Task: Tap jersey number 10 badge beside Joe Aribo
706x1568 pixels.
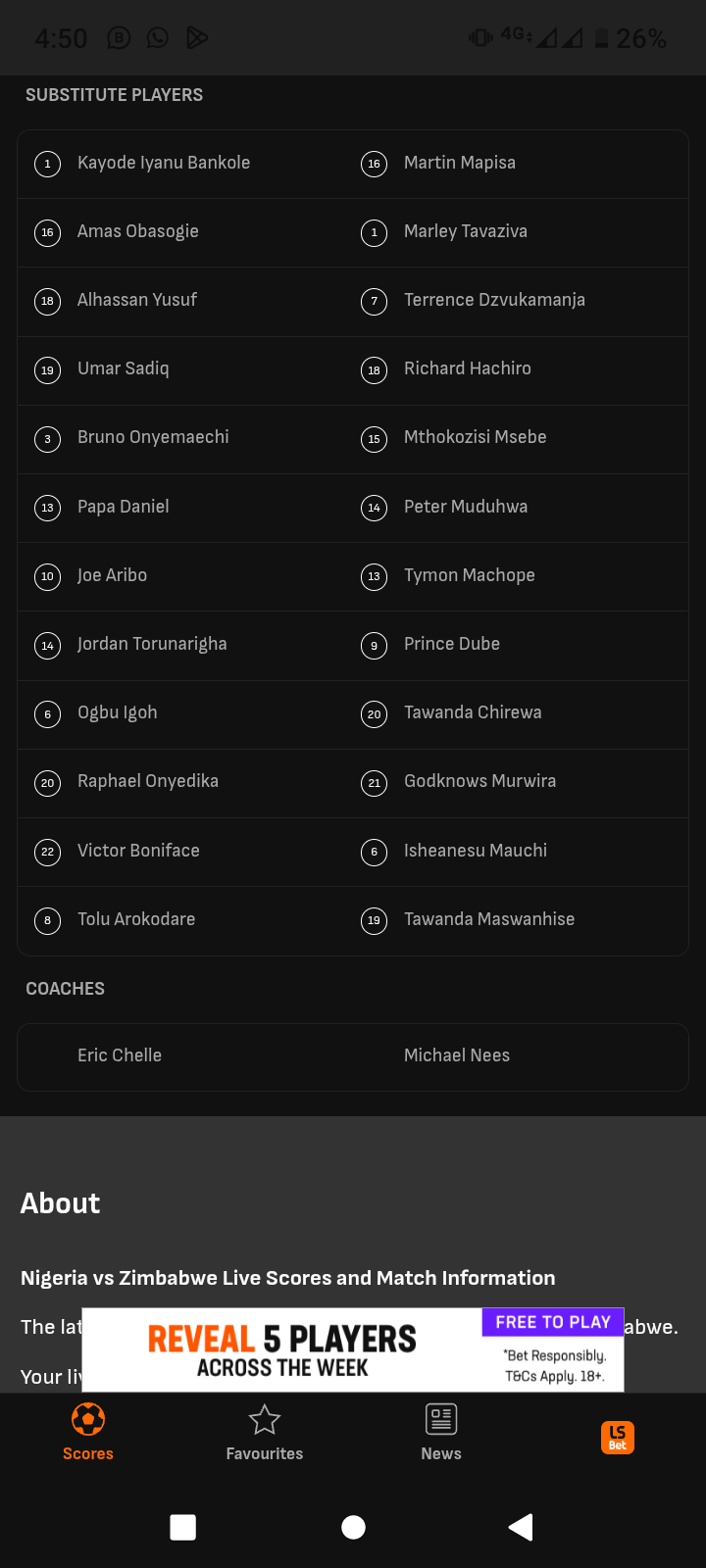Action: tap(47, 576)
